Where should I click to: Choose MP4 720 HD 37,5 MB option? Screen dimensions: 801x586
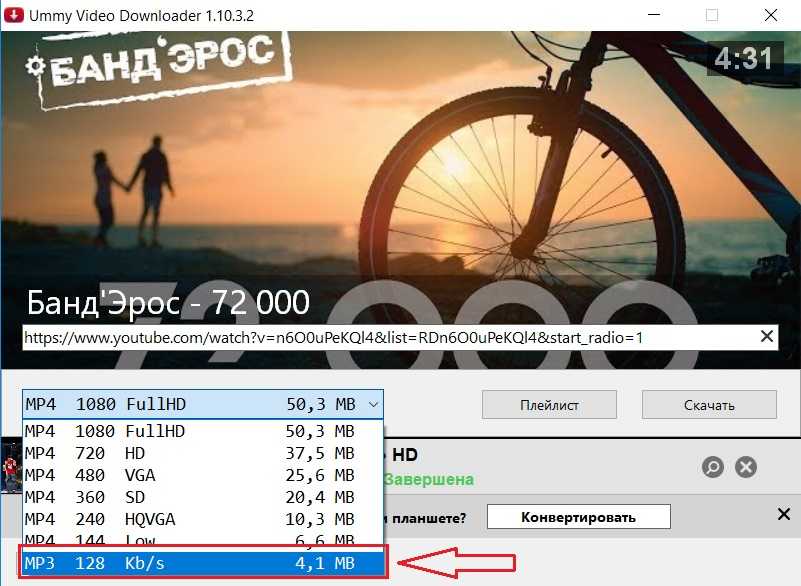(203, 453)
